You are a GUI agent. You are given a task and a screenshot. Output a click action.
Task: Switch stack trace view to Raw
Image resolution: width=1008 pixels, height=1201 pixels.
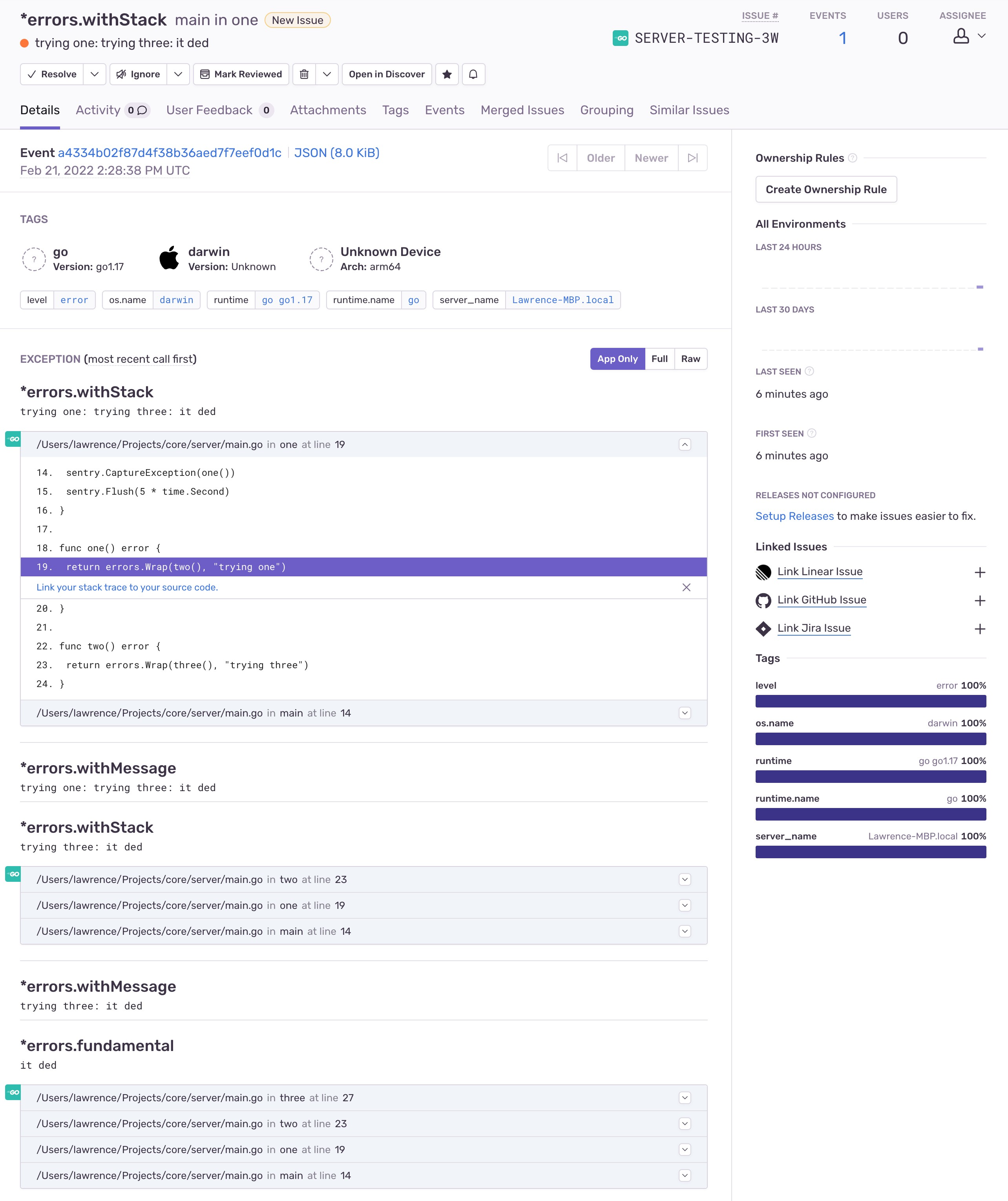click(x=691, y=358)
